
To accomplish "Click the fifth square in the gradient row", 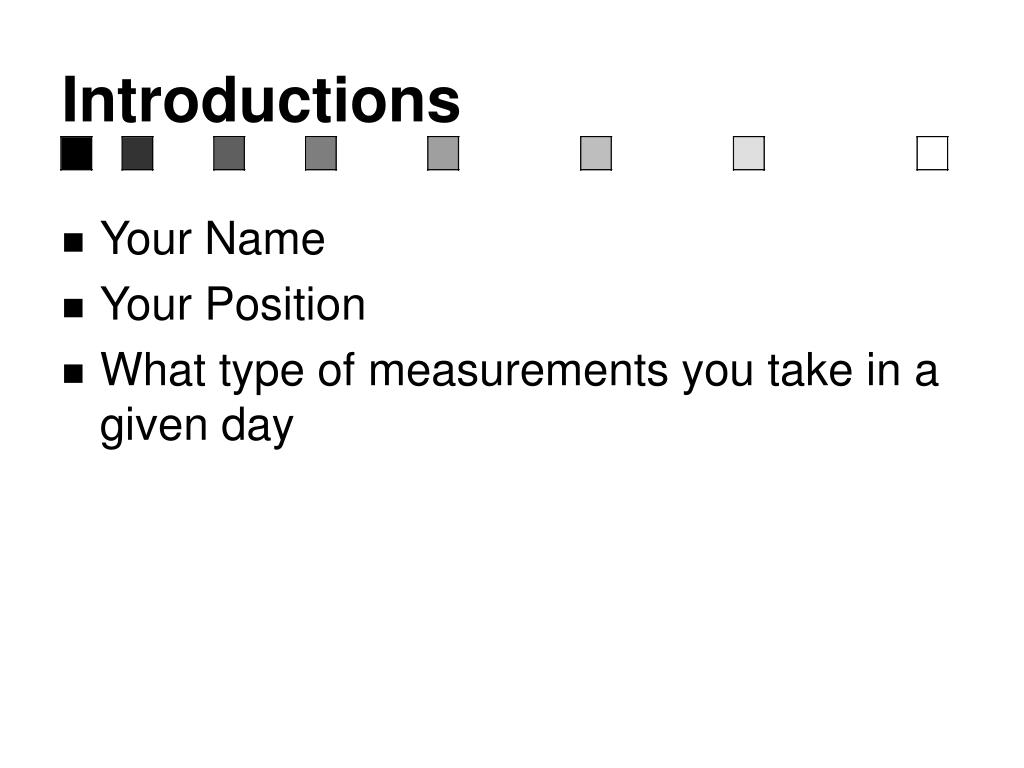I will click(443, 153).
